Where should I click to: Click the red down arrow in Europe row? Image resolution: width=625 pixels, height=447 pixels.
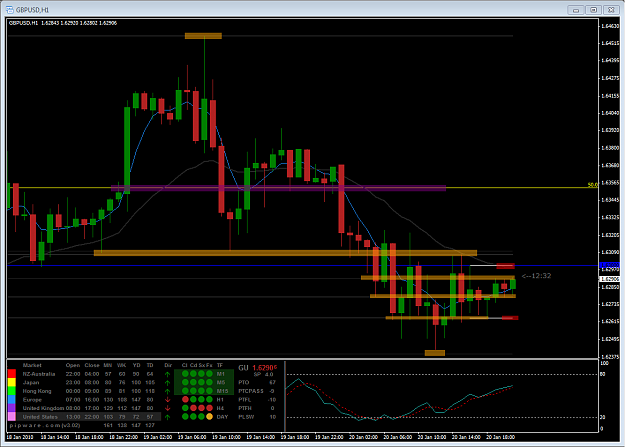coord(167,400)
